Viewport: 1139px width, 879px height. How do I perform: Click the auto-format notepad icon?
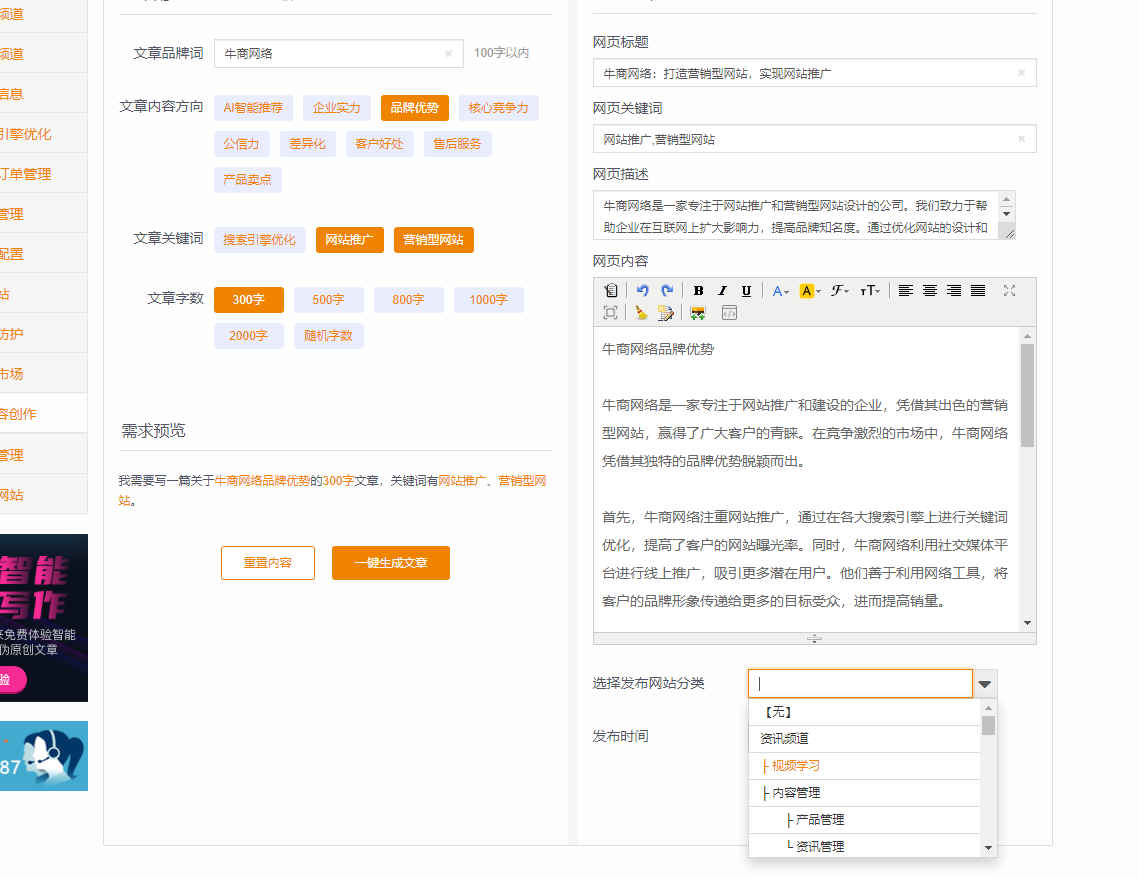tap(665, 313)
